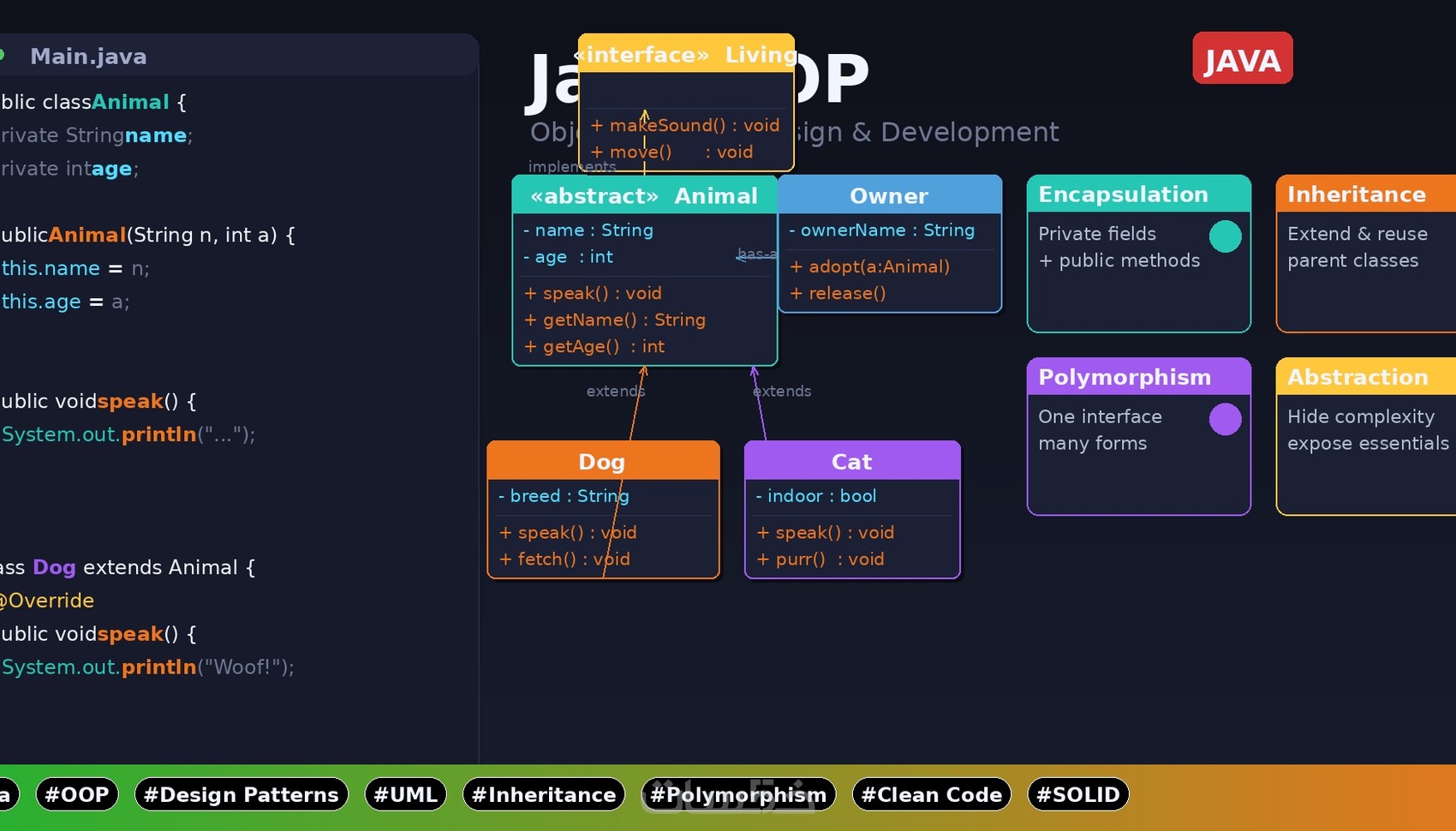Viewport: 1456px width, 831px height.
Task: Click "Hide complexity" text in Abstraction card
Action: point(1361,416)
